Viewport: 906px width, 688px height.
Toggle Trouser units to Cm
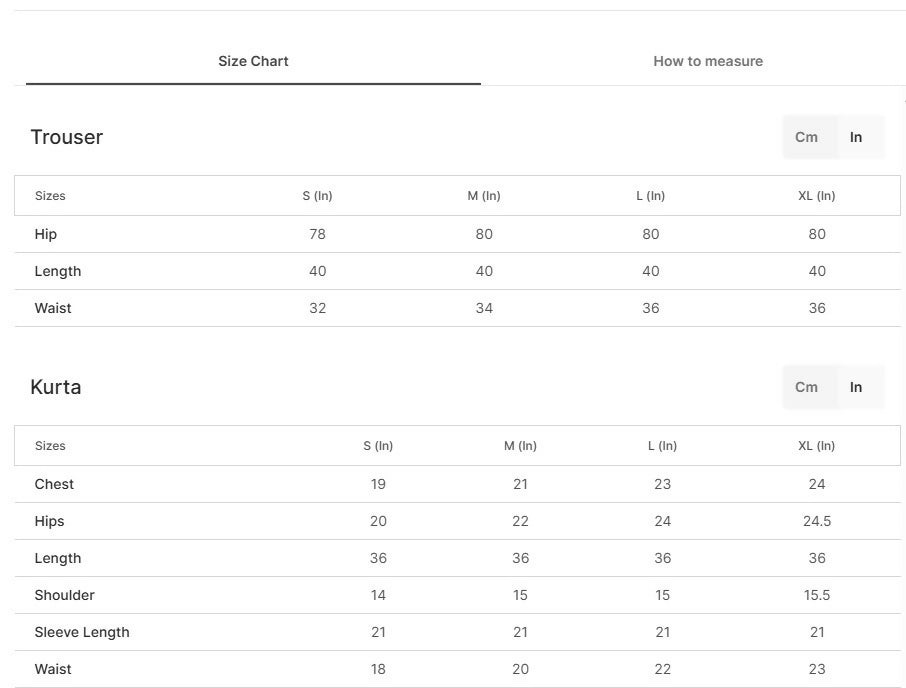point(806,137)
